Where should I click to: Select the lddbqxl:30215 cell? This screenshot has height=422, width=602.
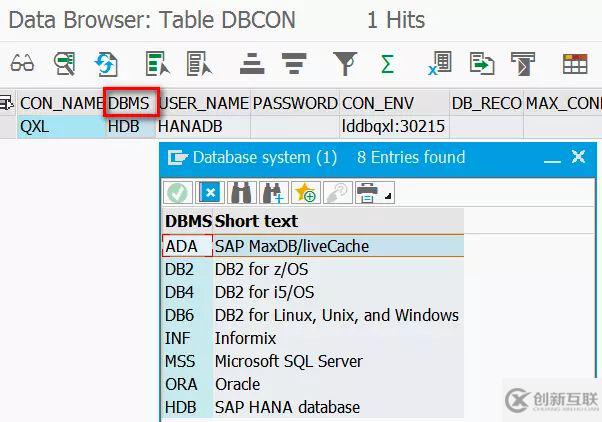click(394, 126)
